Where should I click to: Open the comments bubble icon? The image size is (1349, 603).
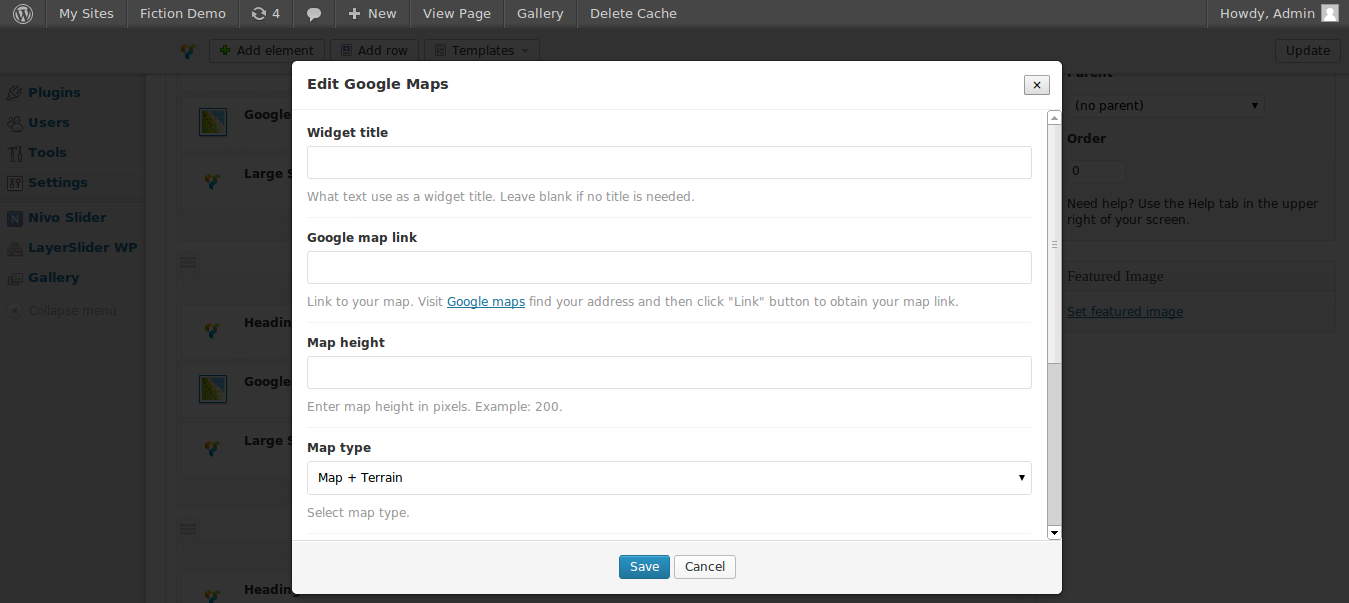click(314, 14)
